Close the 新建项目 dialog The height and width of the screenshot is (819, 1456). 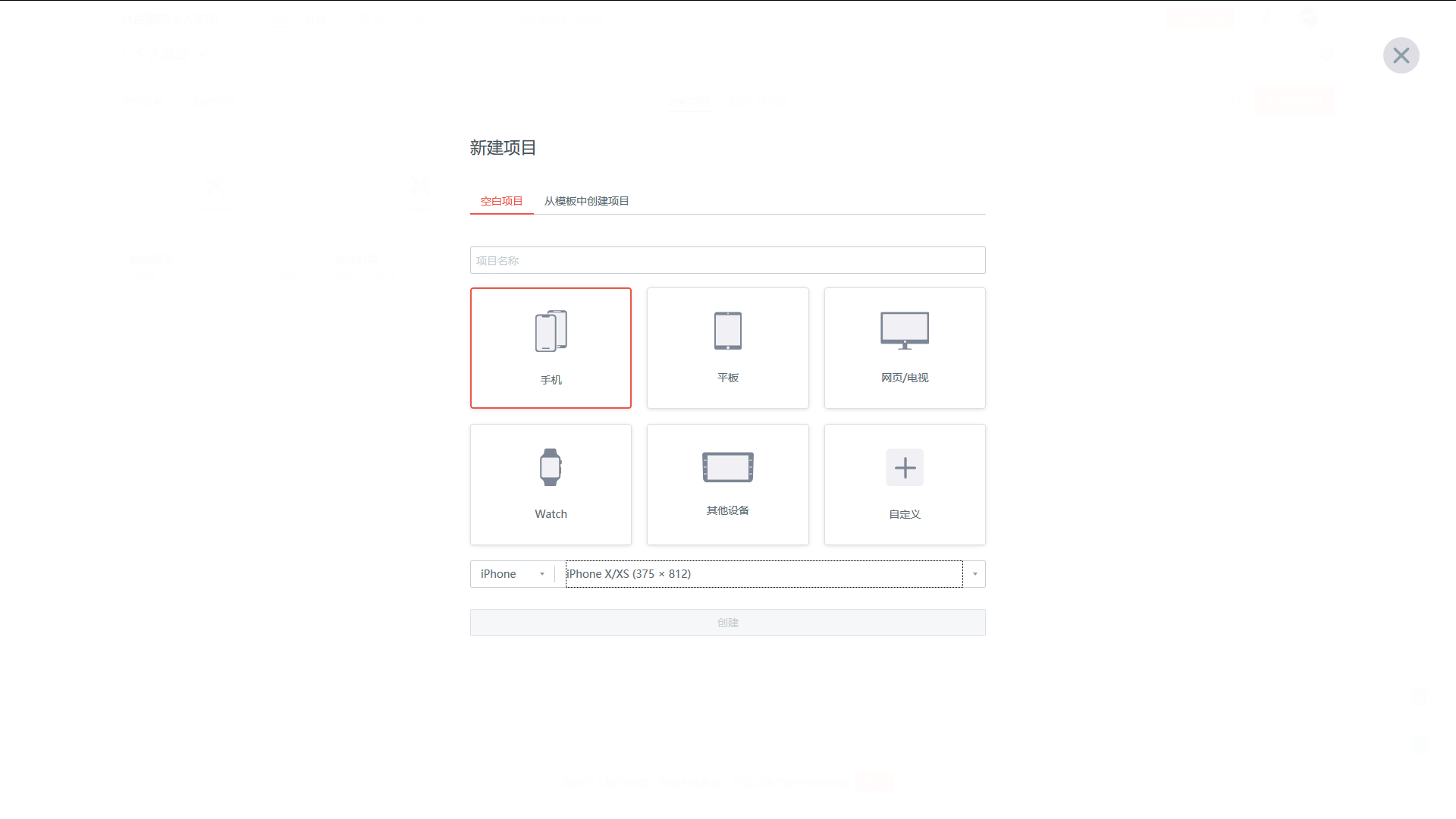[x=1401, y=55]
